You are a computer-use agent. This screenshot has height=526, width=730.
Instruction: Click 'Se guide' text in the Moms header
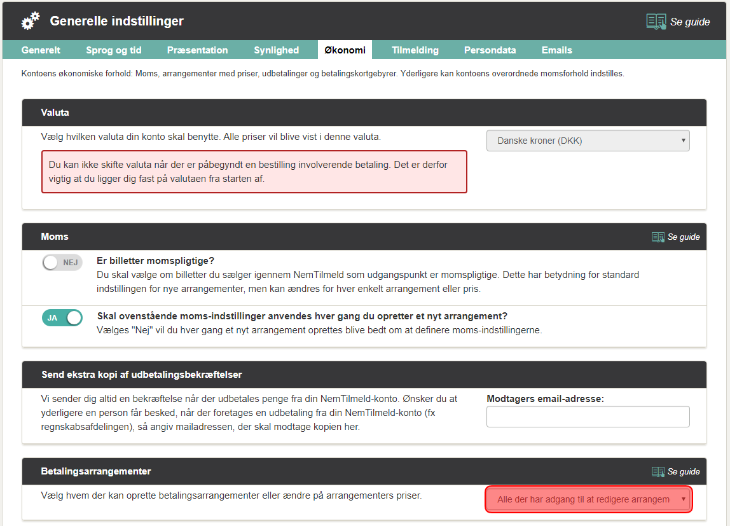pyautogui.click(x=683, y=237)
